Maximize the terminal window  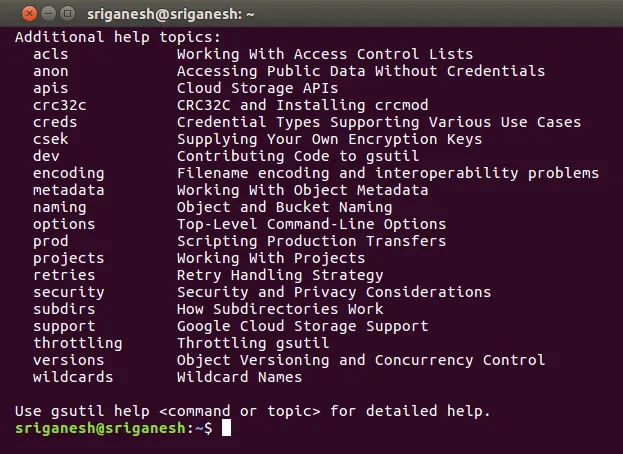point(67,15)
